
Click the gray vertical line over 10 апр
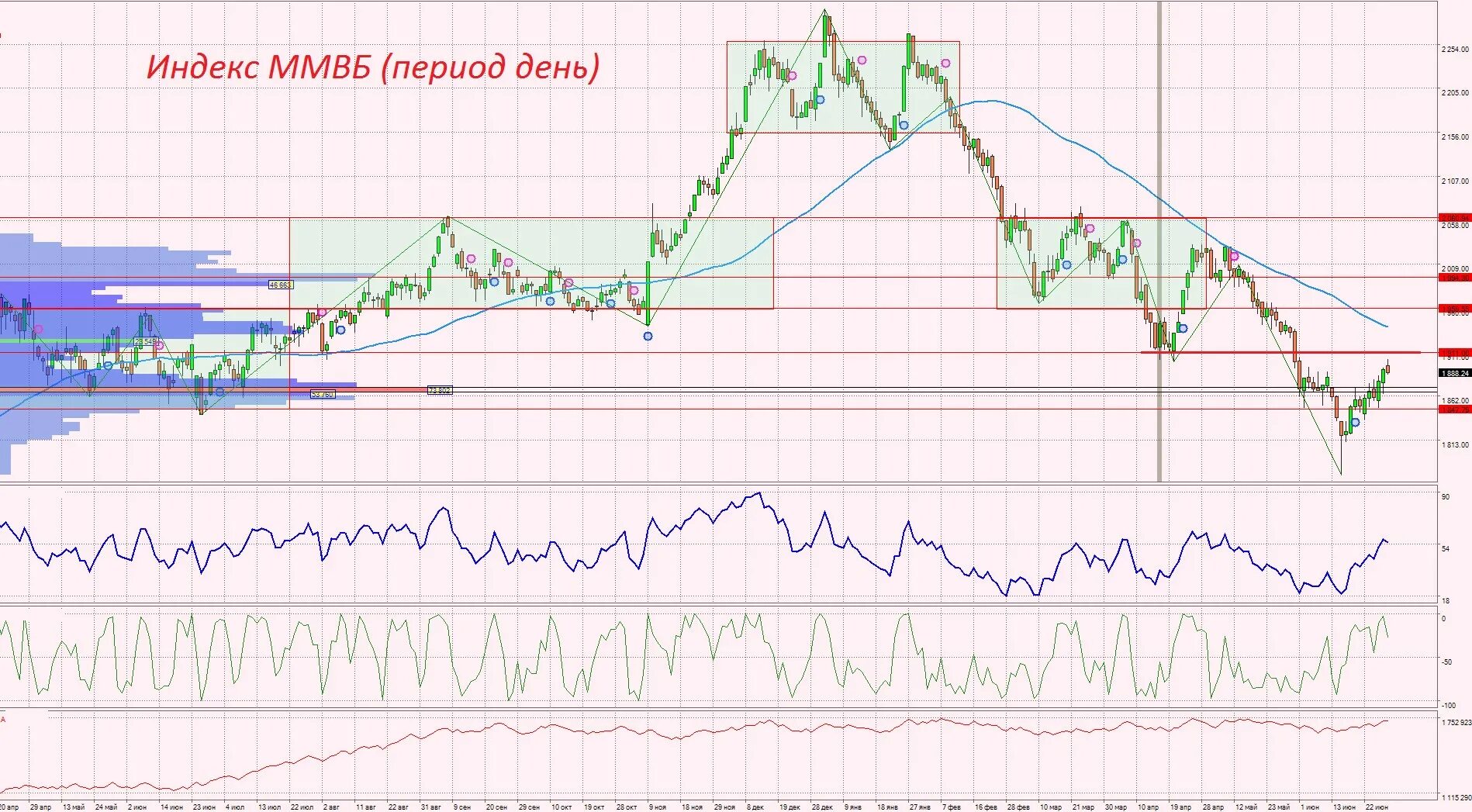[x=1159, y=240]
